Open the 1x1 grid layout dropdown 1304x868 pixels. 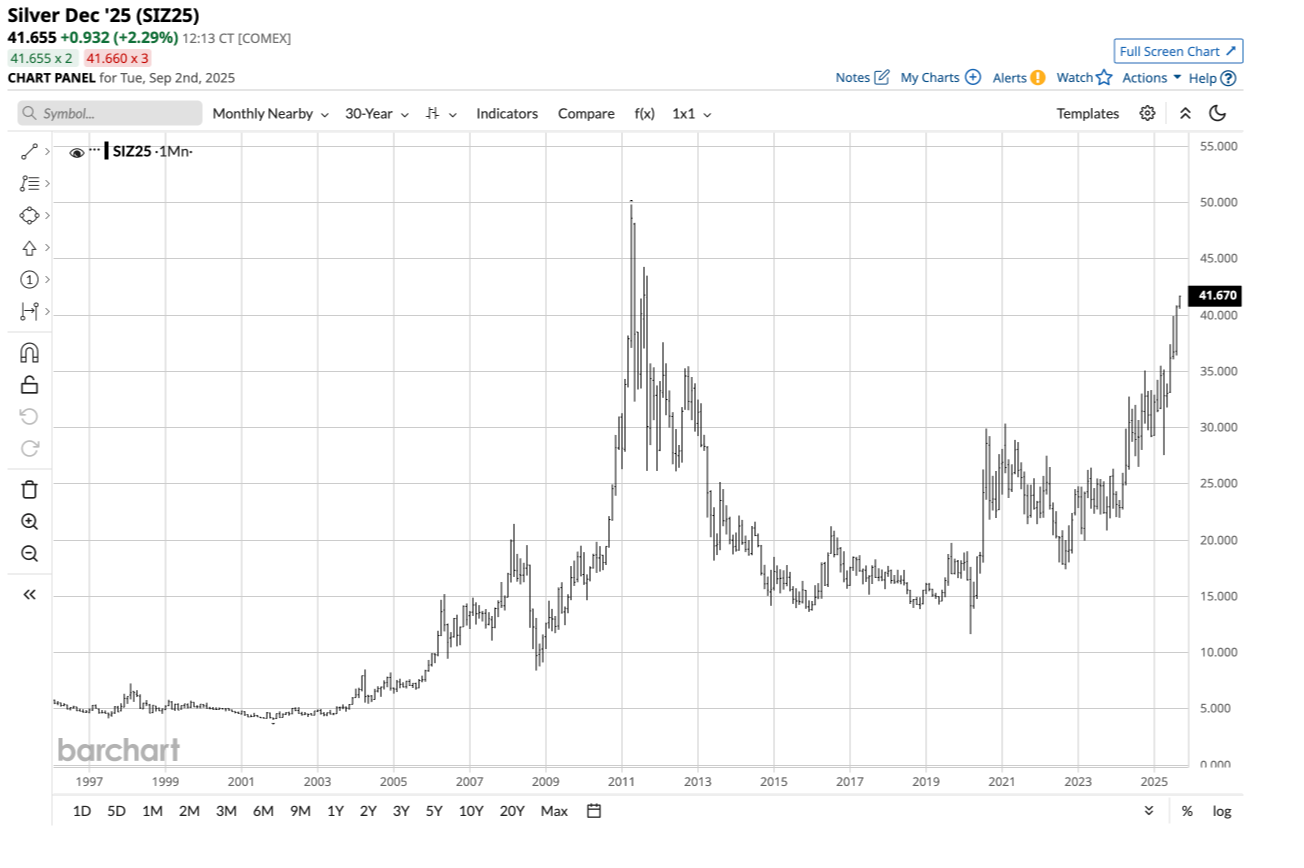click(x=692, y=113)
